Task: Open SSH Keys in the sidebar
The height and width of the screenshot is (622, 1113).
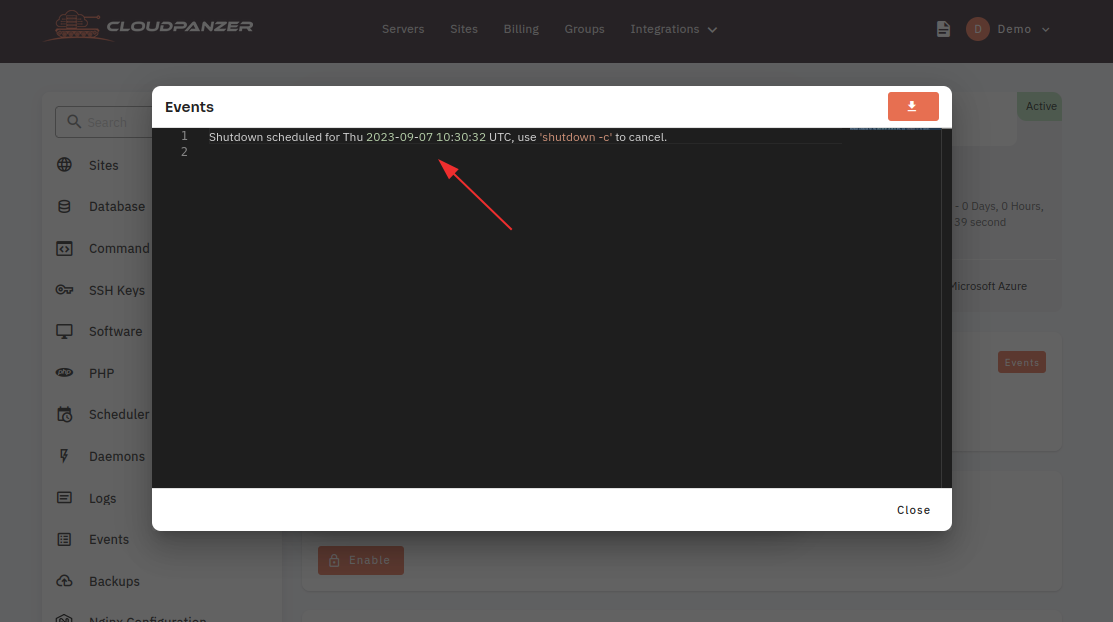Action: pyautogui.click(x=116, y=290)
